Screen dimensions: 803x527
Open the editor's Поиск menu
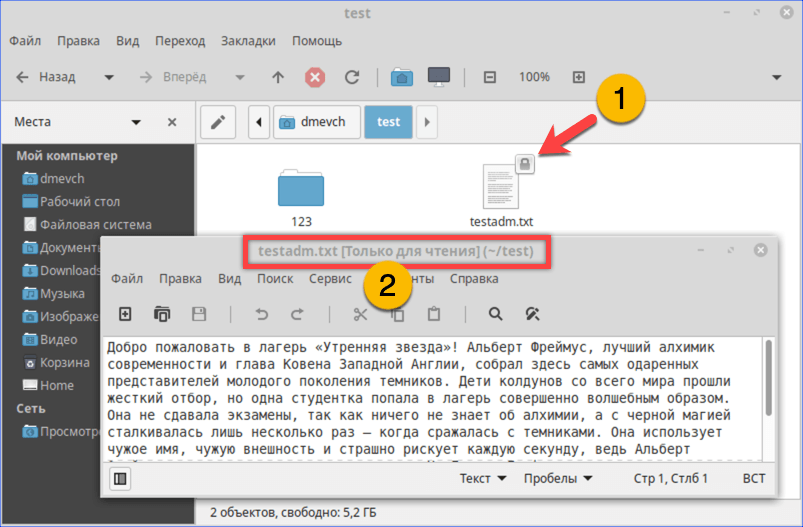point(275,279)
